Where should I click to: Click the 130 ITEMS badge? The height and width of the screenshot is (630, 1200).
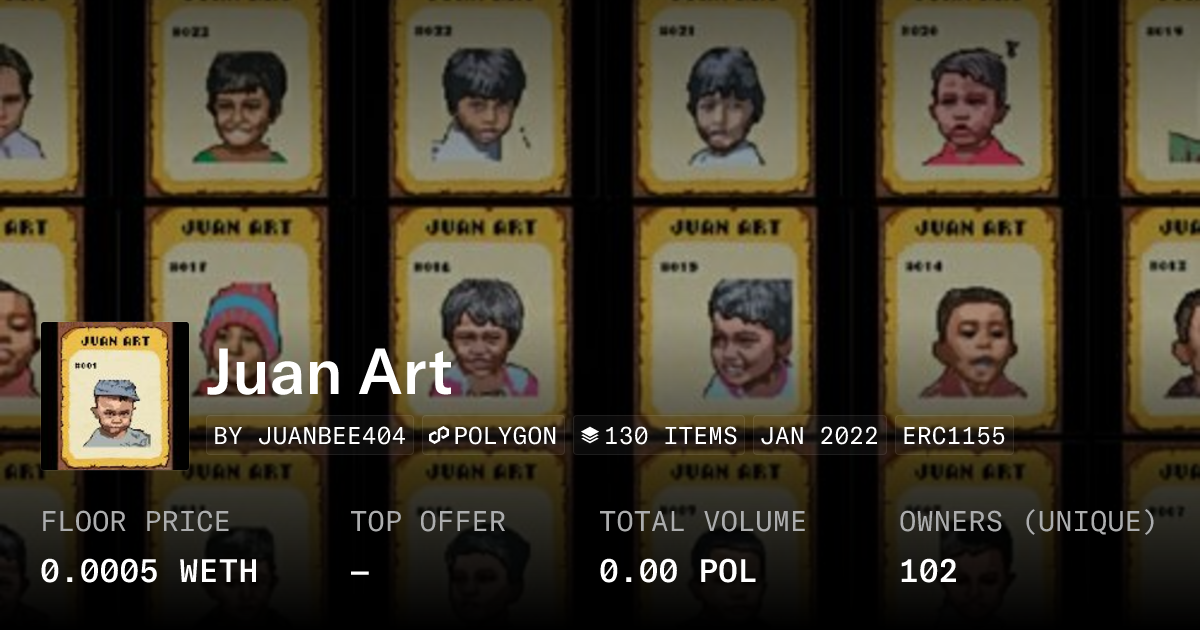[x=659, y=436]
